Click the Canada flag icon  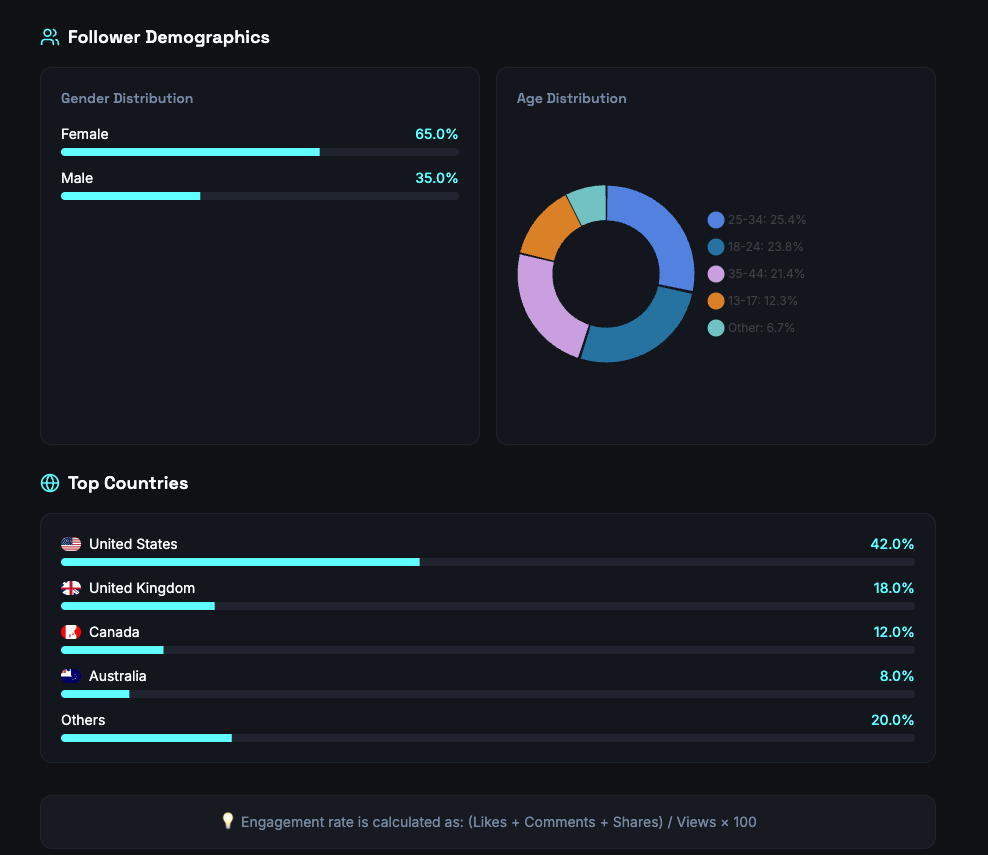(70, 631)
